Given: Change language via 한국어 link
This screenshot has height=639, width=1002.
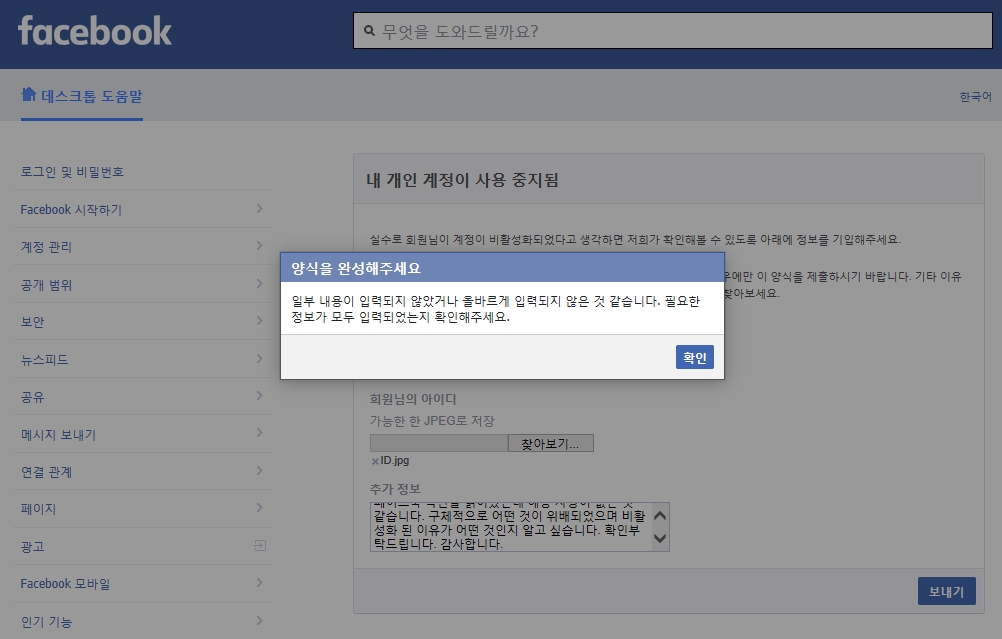Looking at the screenshot, I should point(975,96).
